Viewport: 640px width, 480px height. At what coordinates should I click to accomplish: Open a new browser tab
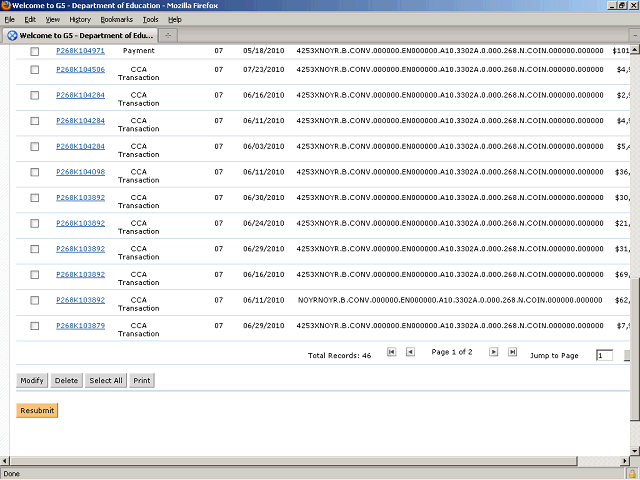168,35
